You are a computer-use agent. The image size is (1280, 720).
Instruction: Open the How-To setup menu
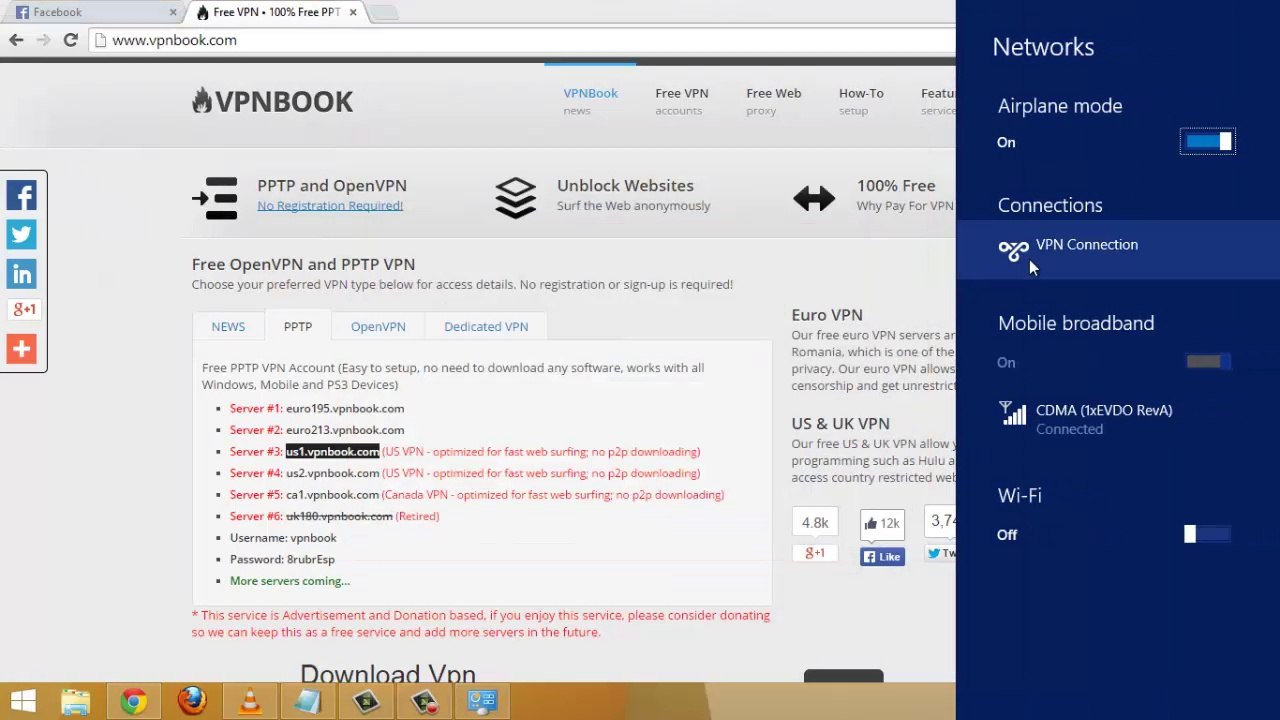tap(861, 101)
